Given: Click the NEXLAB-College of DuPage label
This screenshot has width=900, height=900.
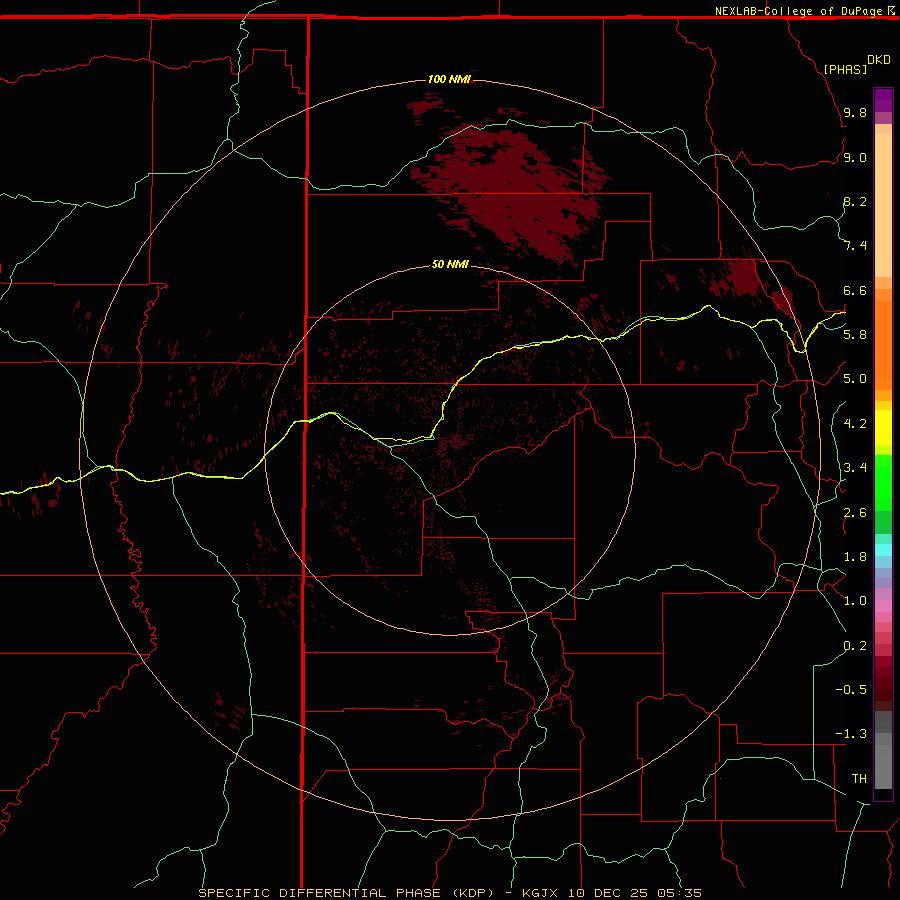Looking at the screenshot, I should click(x=798, y=11).
